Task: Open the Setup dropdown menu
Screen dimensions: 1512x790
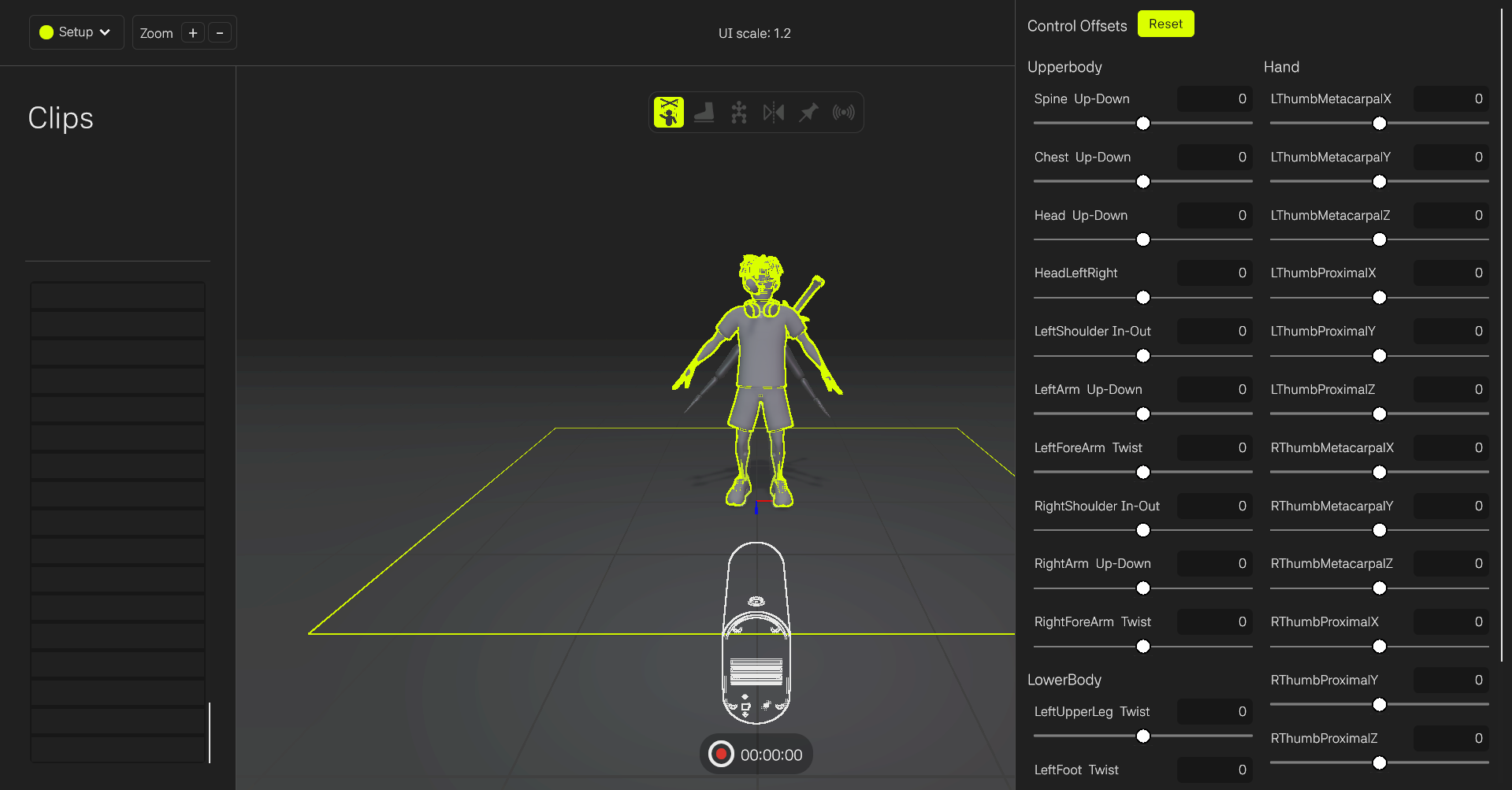Action: (x=76, y=32)
